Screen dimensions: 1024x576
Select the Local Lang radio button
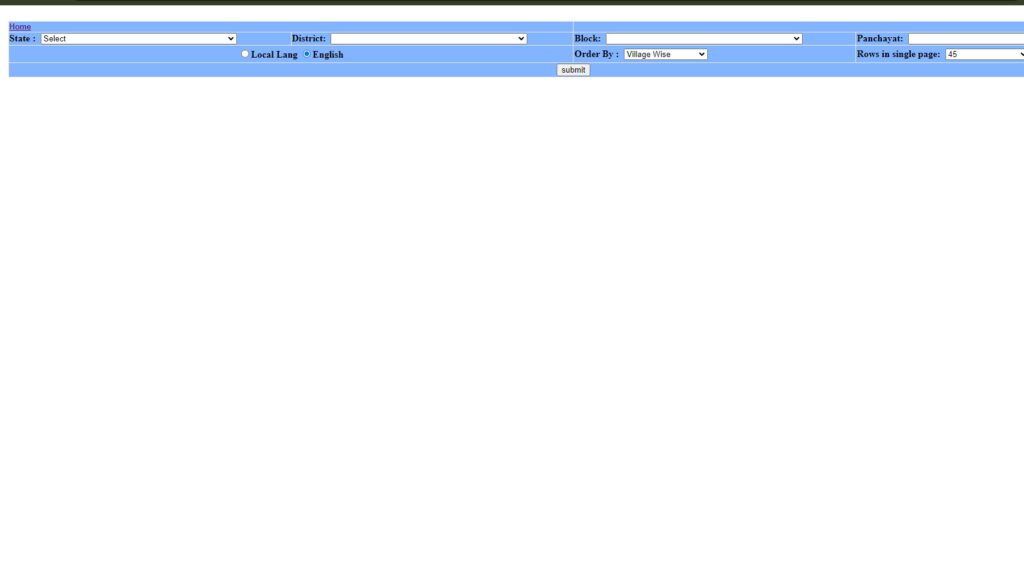(x=245, y=54)
